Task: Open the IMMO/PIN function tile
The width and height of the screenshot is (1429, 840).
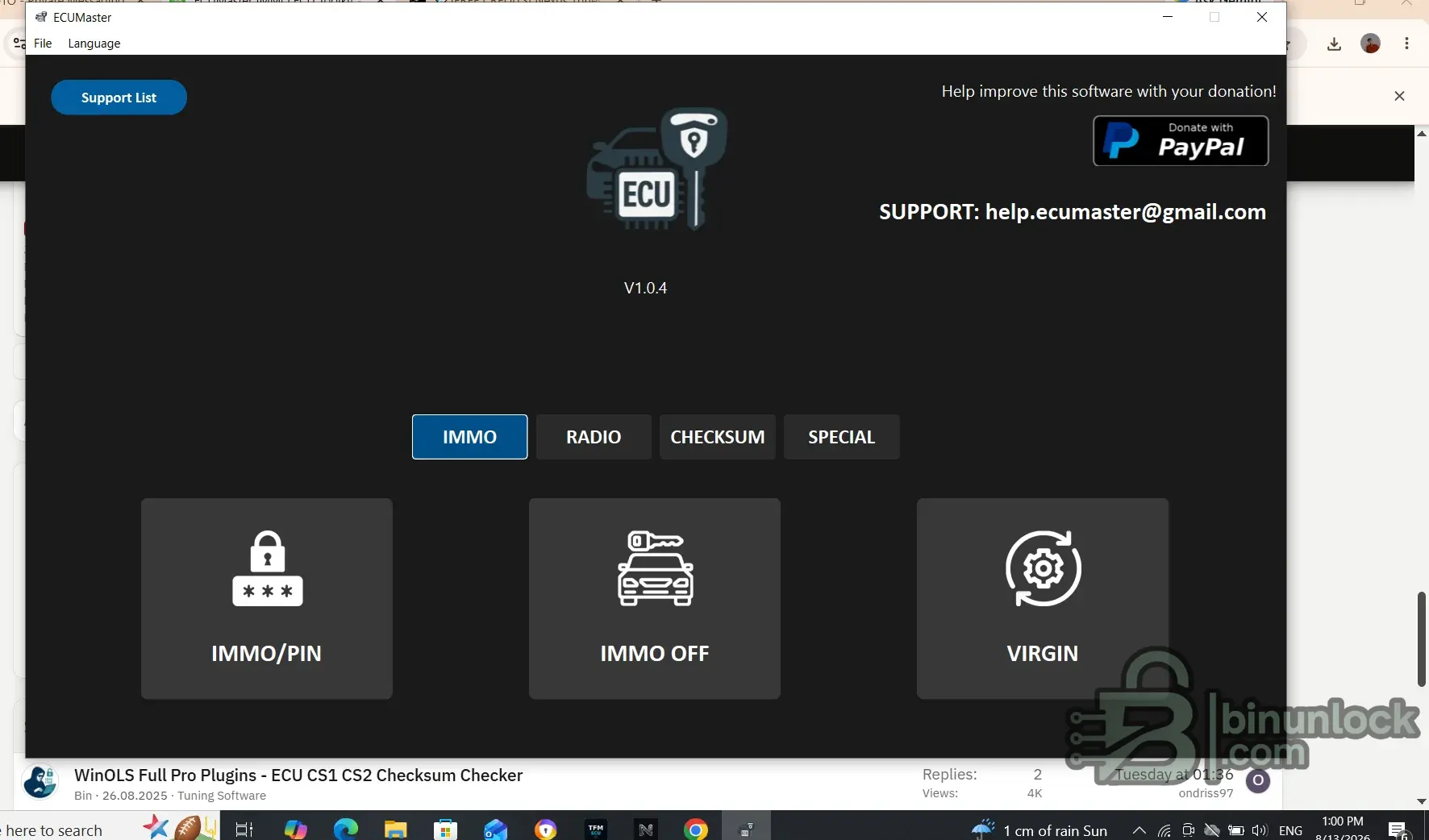Action: pos(267,598)
